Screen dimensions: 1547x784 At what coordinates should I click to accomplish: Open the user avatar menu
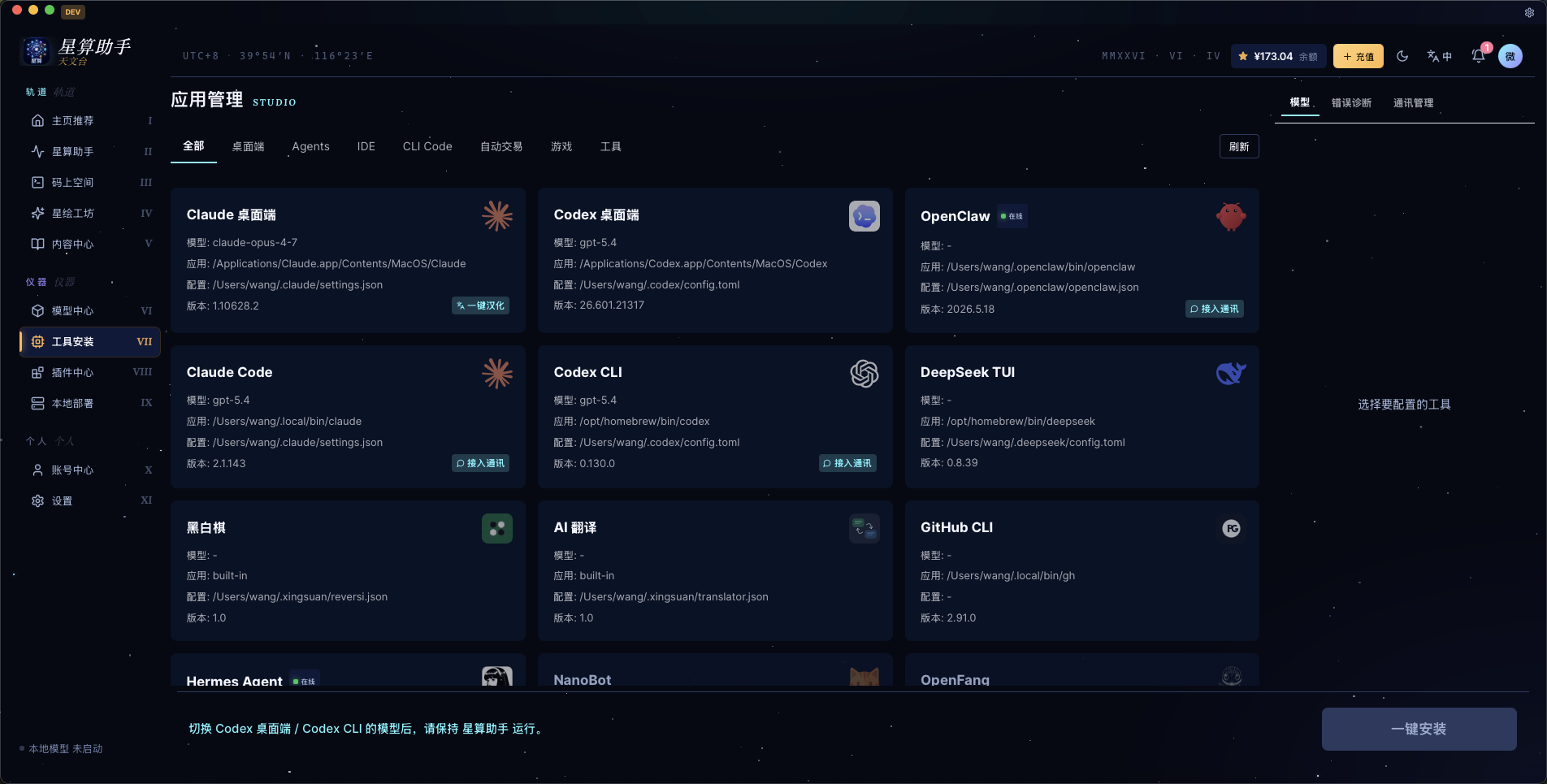point(1510,56)
